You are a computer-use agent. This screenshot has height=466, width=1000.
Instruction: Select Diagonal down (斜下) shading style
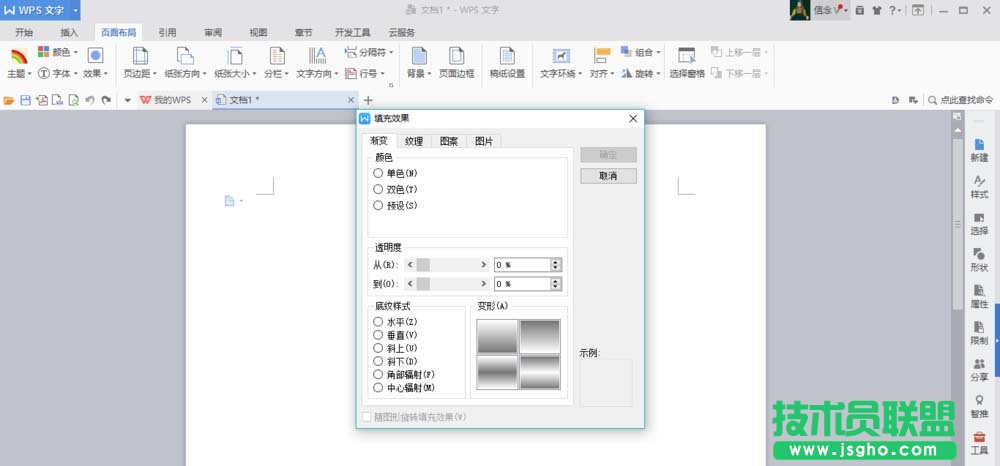click(378, 361)
